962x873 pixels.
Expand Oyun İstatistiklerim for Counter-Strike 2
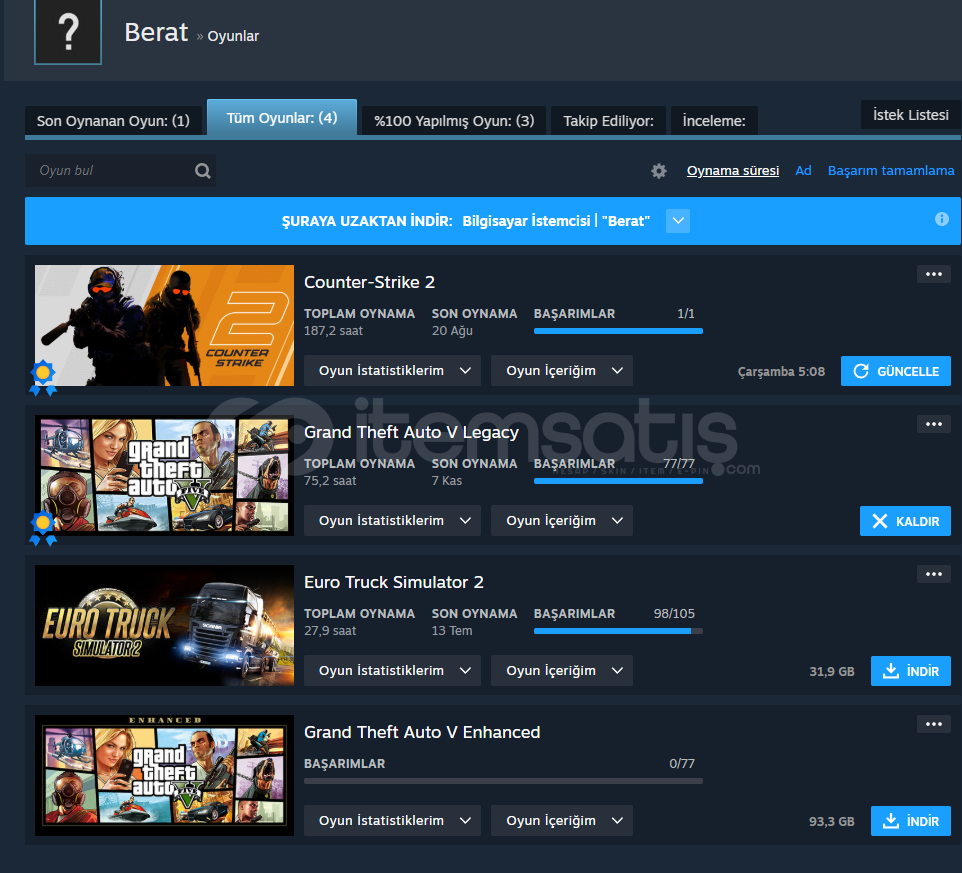coord(392,371)
